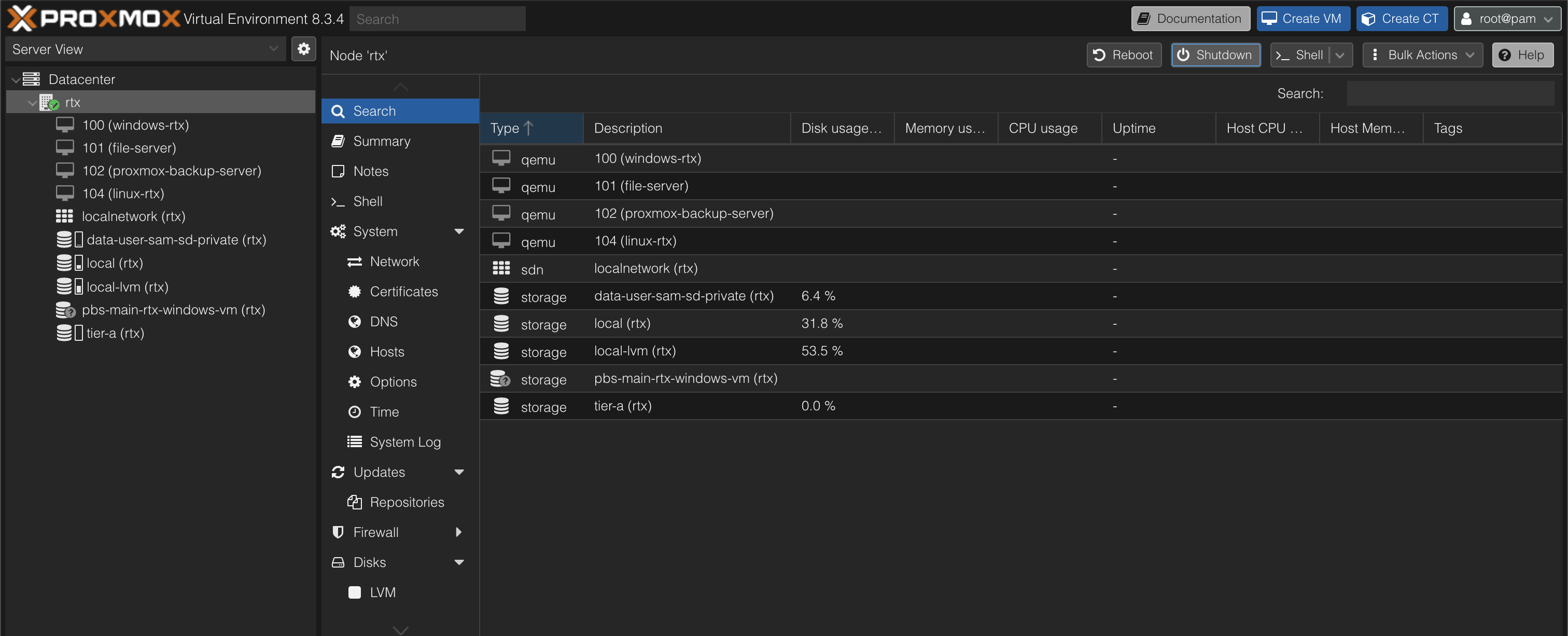Open Shell in the node menu
Image resolution: width=1568 pixels, height=636 pixels.
[400, 201]
